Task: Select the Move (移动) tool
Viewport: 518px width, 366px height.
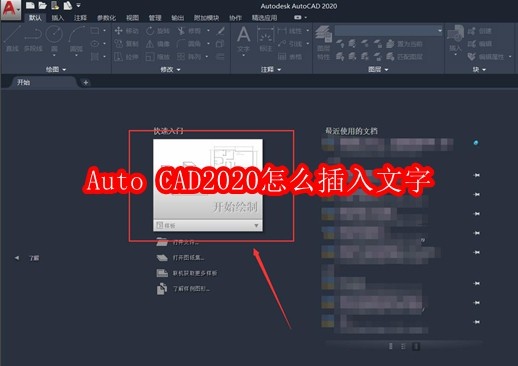Action: pyautogui.click(x=126, y=31)
